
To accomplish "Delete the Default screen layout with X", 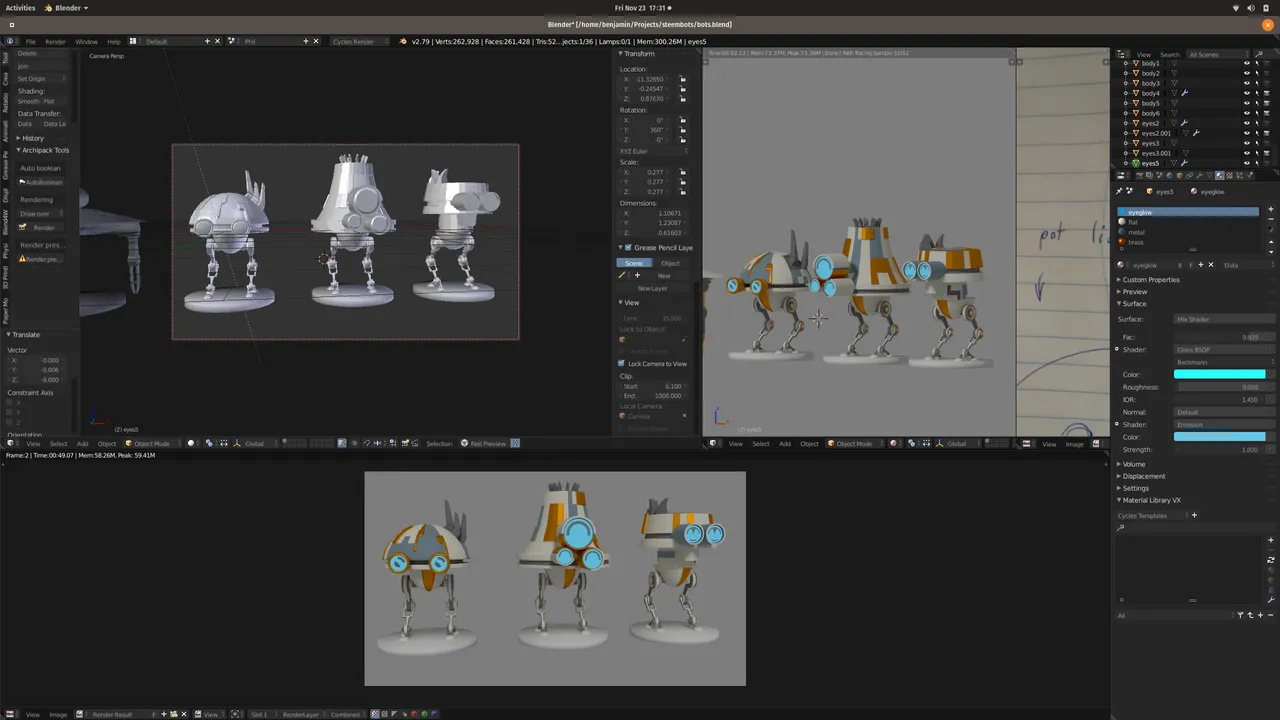I will (x=217, y=41).
